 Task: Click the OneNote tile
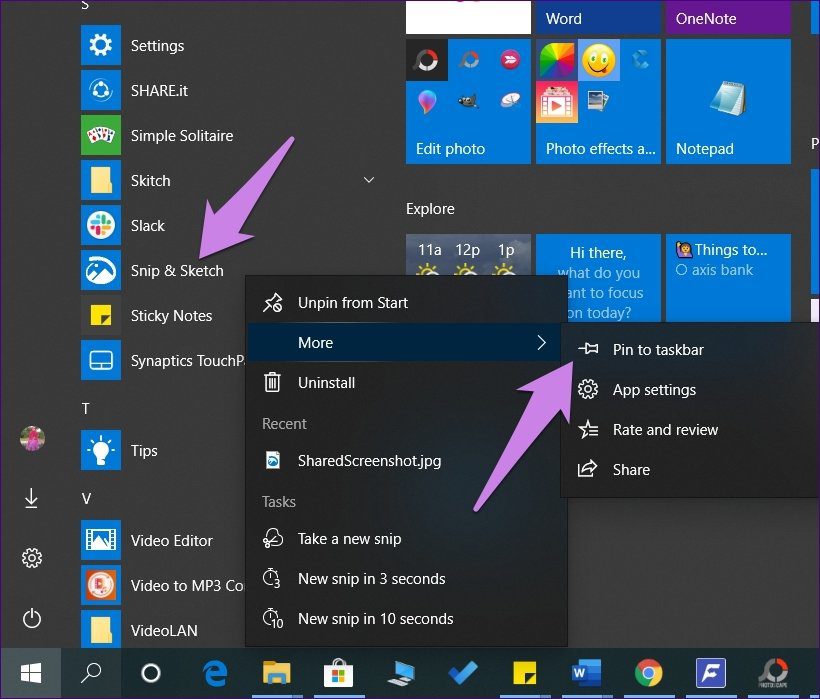point(728,17)
